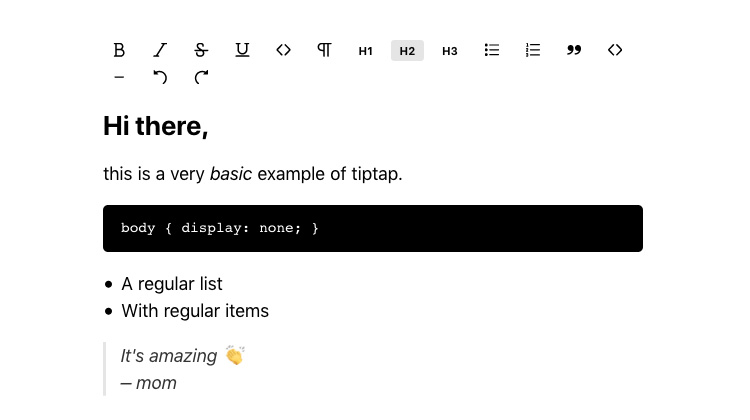Toggle the numbered list
Screen dimensions: 750x420
(x=533, y=50)
